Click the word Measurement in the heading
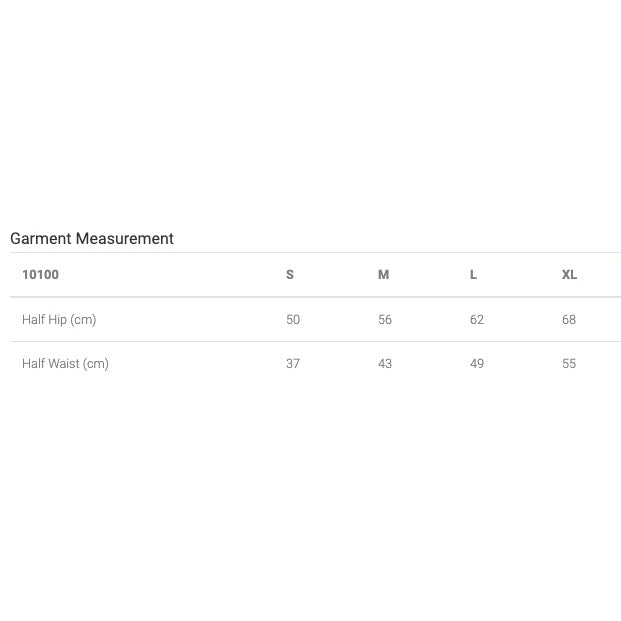 [x=125, y=238]
